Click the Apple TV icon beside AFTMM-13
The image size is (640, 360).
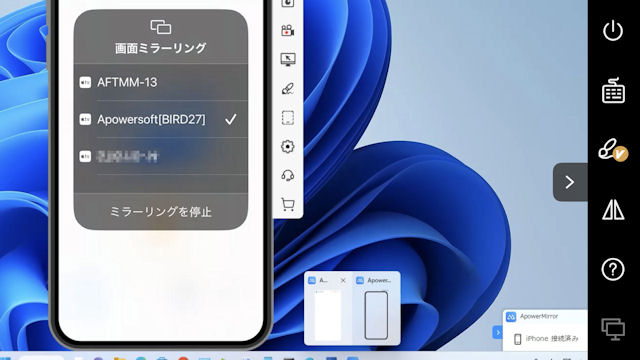[85, 82]
